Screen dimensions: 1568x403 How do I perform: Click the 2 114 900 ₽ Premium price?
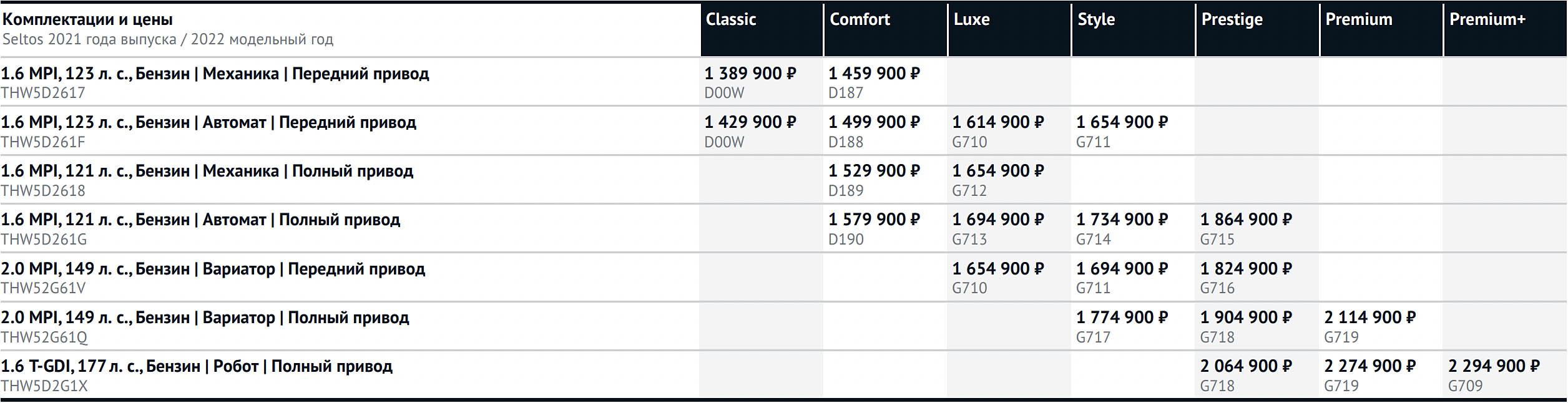[x=1370, y=318]
